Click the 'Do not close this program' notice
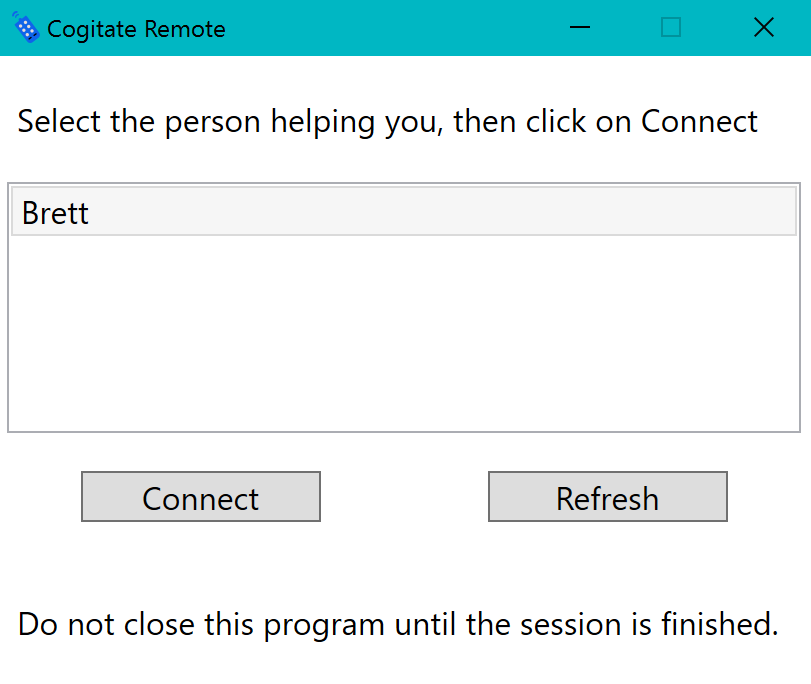The image size is (811, 684). pos(398,624)
